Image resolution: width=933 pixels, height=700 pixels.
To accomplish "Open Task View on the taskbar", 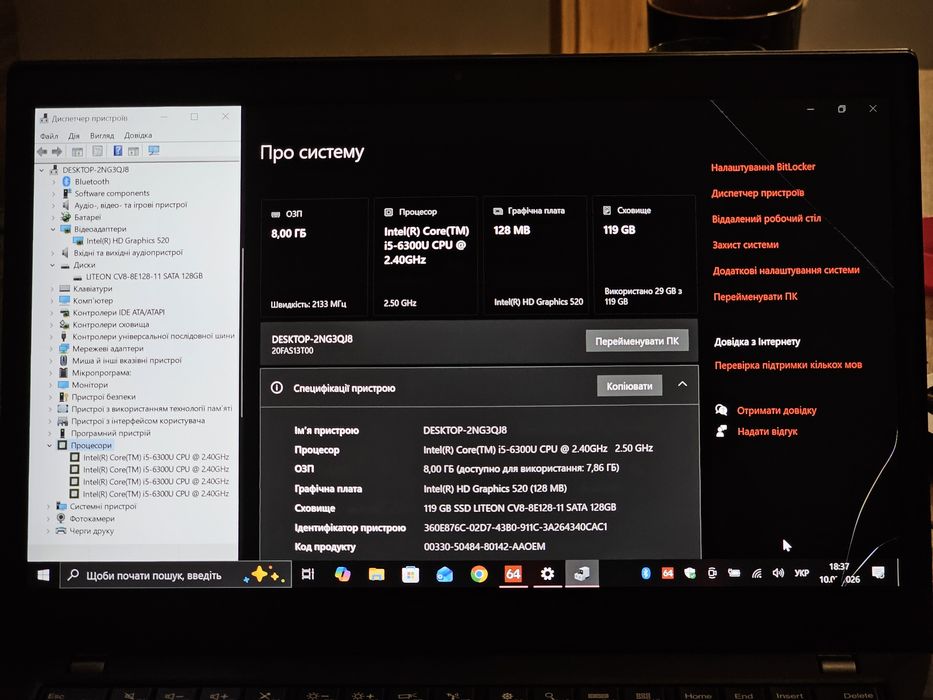I will click(x=308, y=574).
